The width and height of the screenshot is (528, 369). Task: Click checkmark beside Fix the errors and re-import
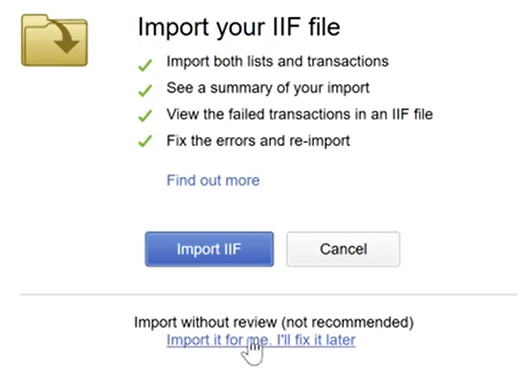(x=145, y=141)
